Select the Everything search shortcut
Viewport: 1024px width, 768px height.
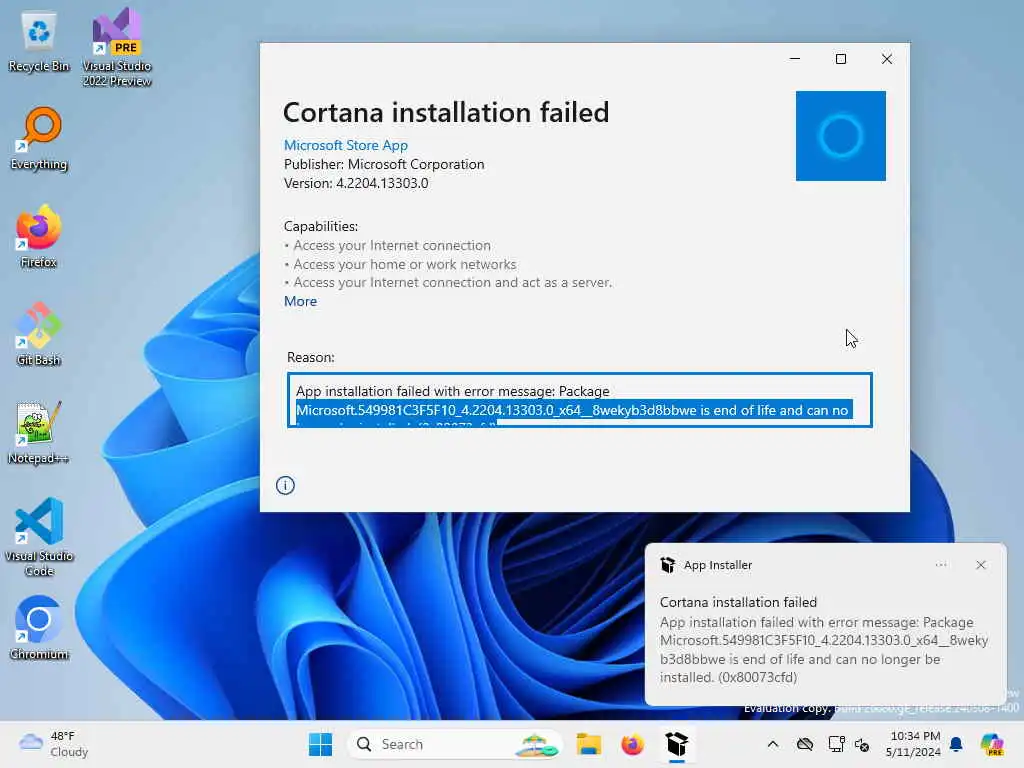[x=39, y=139]
